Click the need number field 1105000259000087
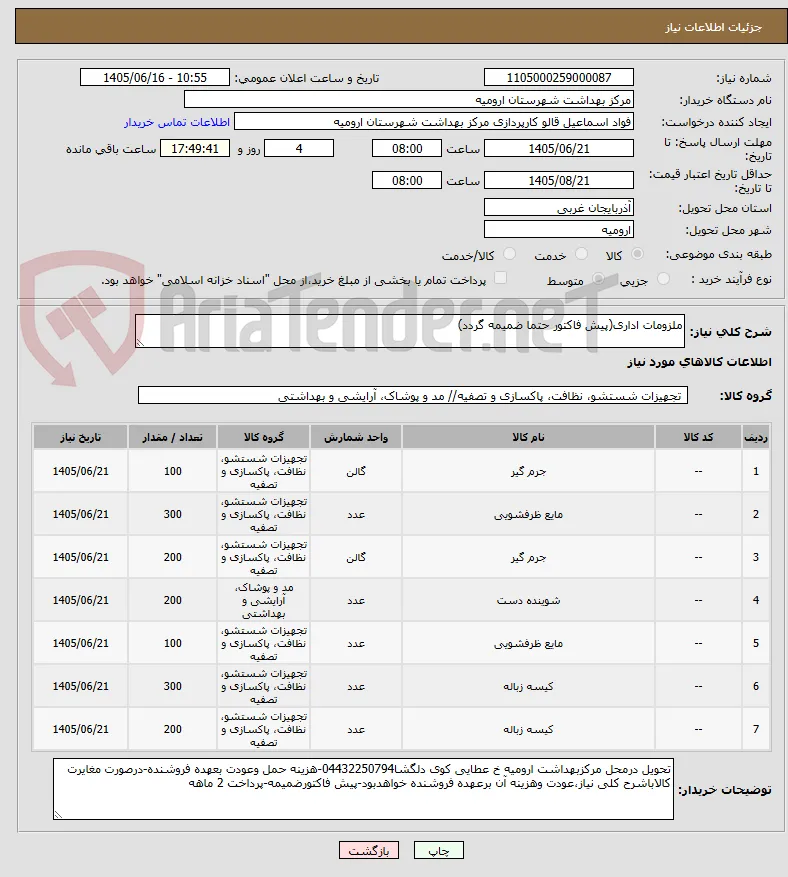Screen dimensions: 788x877 click(x=559, y=77)
